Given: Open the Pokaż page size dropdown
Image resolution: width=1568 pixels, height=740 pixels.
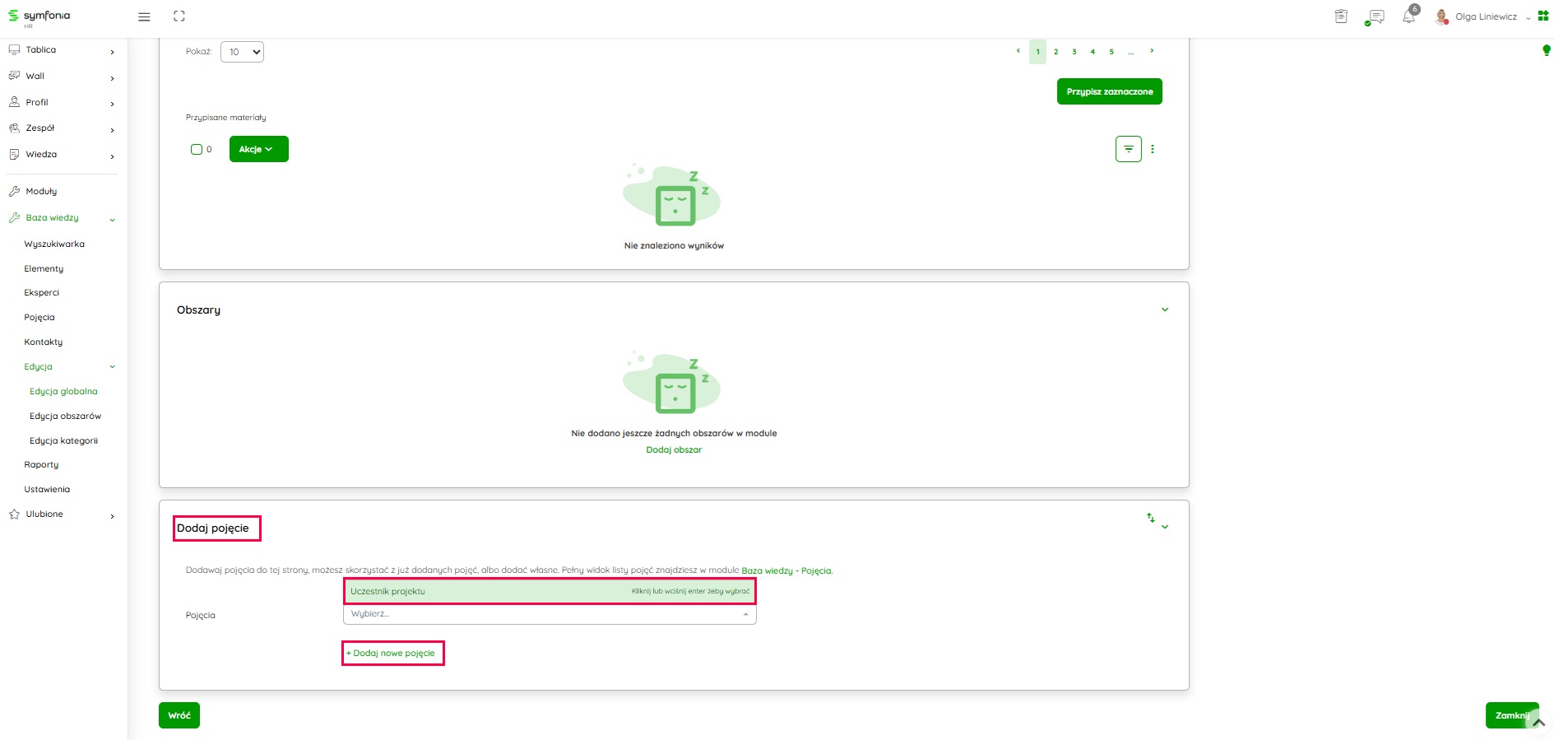Looking at the screenshot, I should (x=242, y=52).
